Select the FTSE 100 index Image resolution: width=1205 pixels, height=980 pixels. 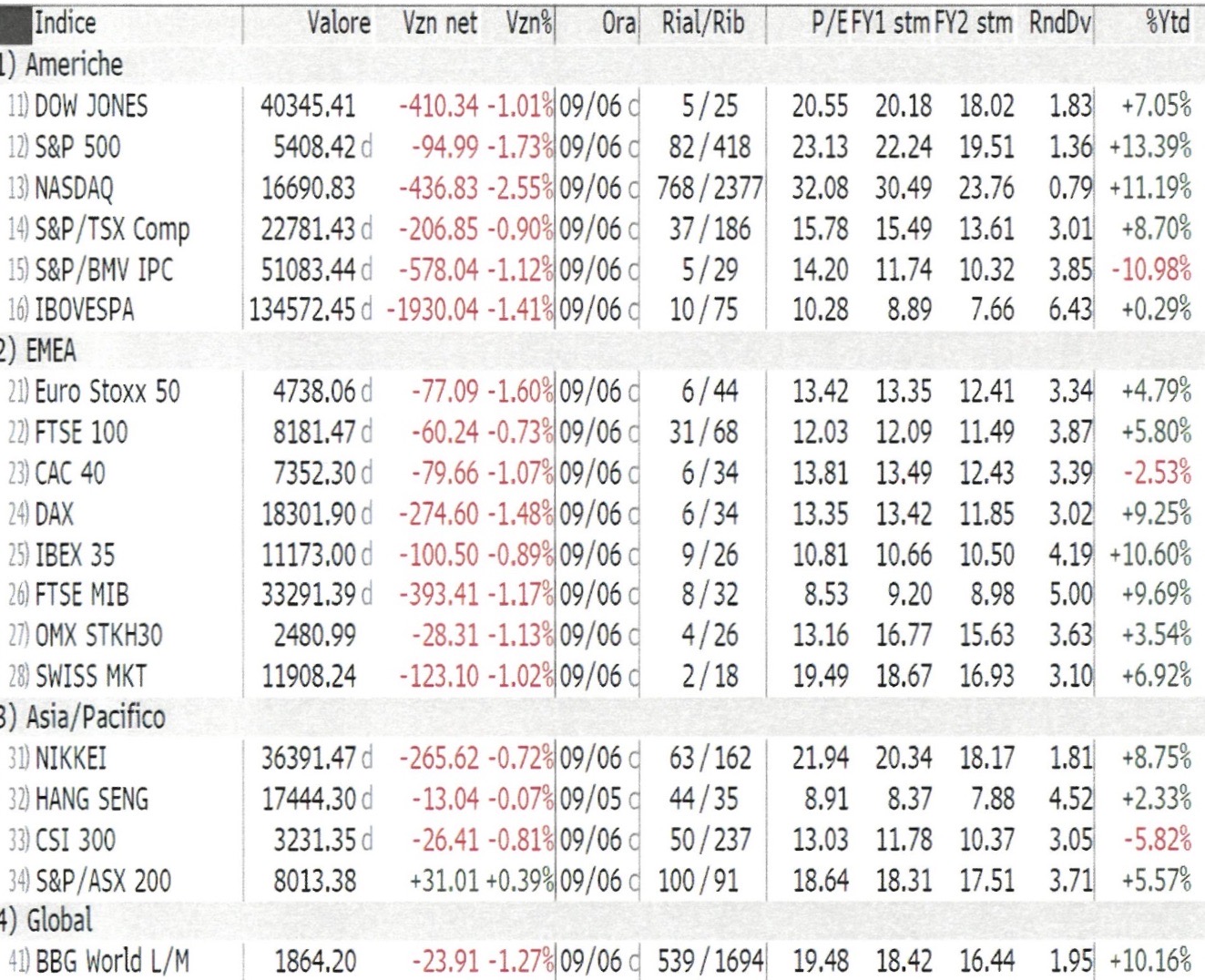(81, 432)
